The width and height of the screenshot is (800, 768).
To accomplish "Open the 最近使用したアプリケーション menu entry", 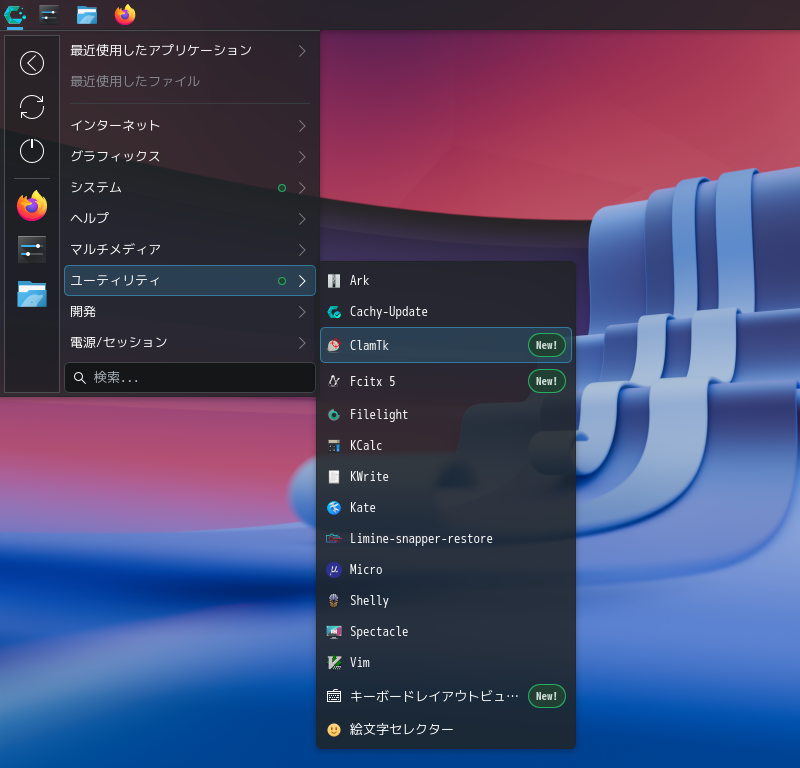I will click(x=190, y=51).
